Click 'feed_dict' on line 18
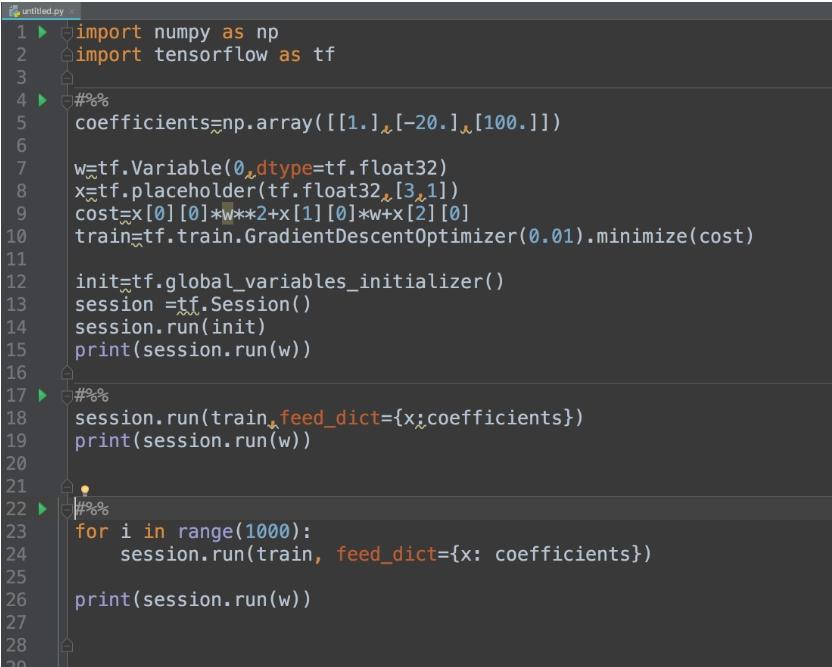The image size is (832, 667). [330, 418]
